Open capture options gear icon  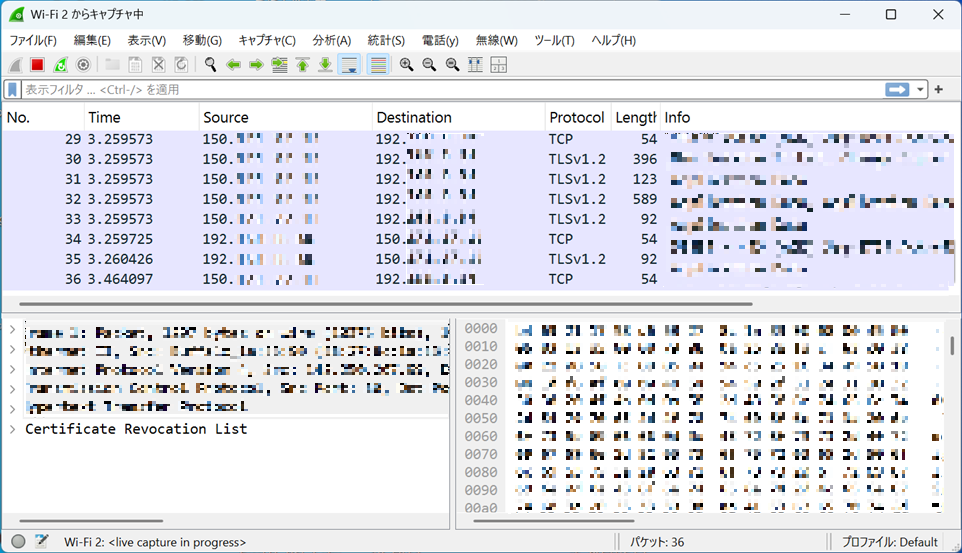point(83,65)
